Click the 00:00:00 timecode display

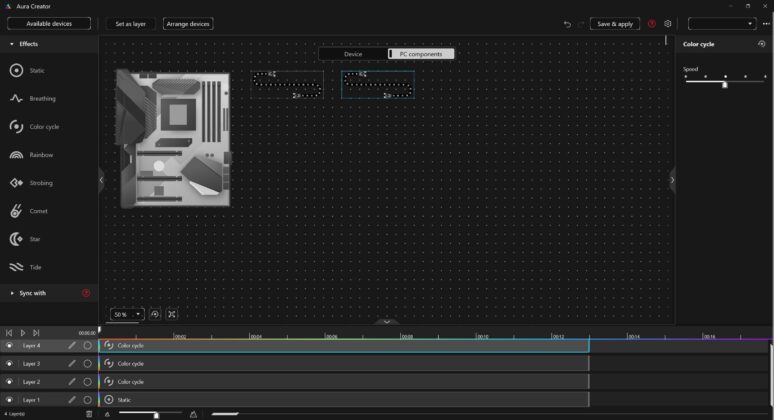tap(87, 333)
